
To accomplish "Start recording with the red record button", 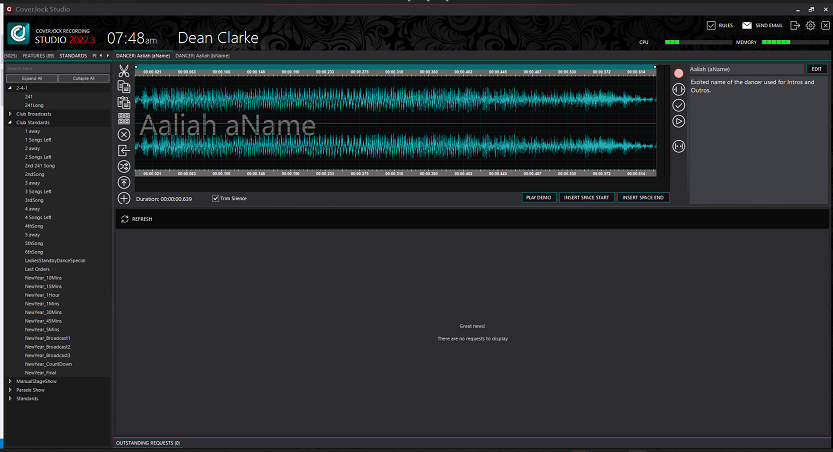I will [x=678, y=73].
